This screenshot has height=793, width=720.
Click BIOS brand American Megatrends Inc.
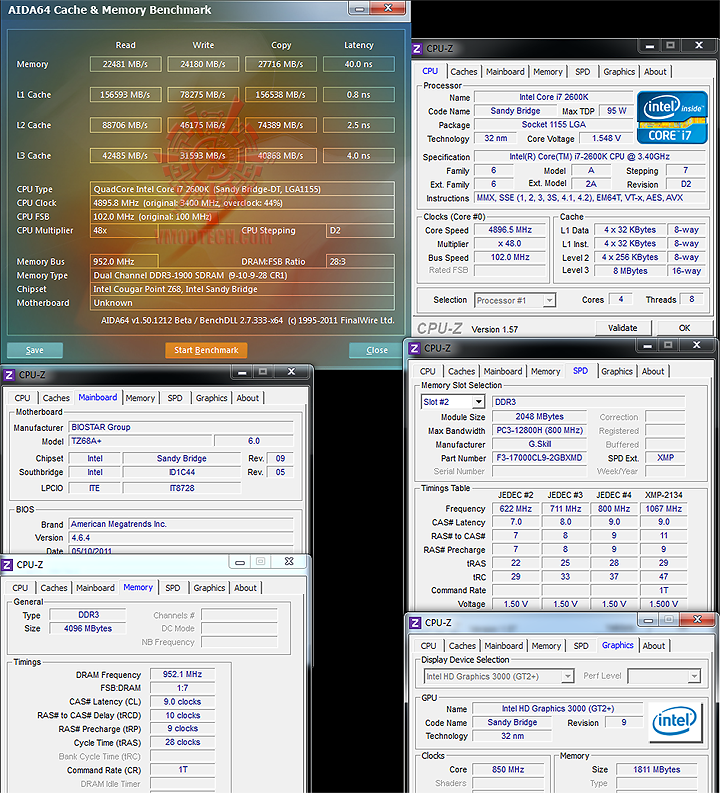tap(181, 524)
